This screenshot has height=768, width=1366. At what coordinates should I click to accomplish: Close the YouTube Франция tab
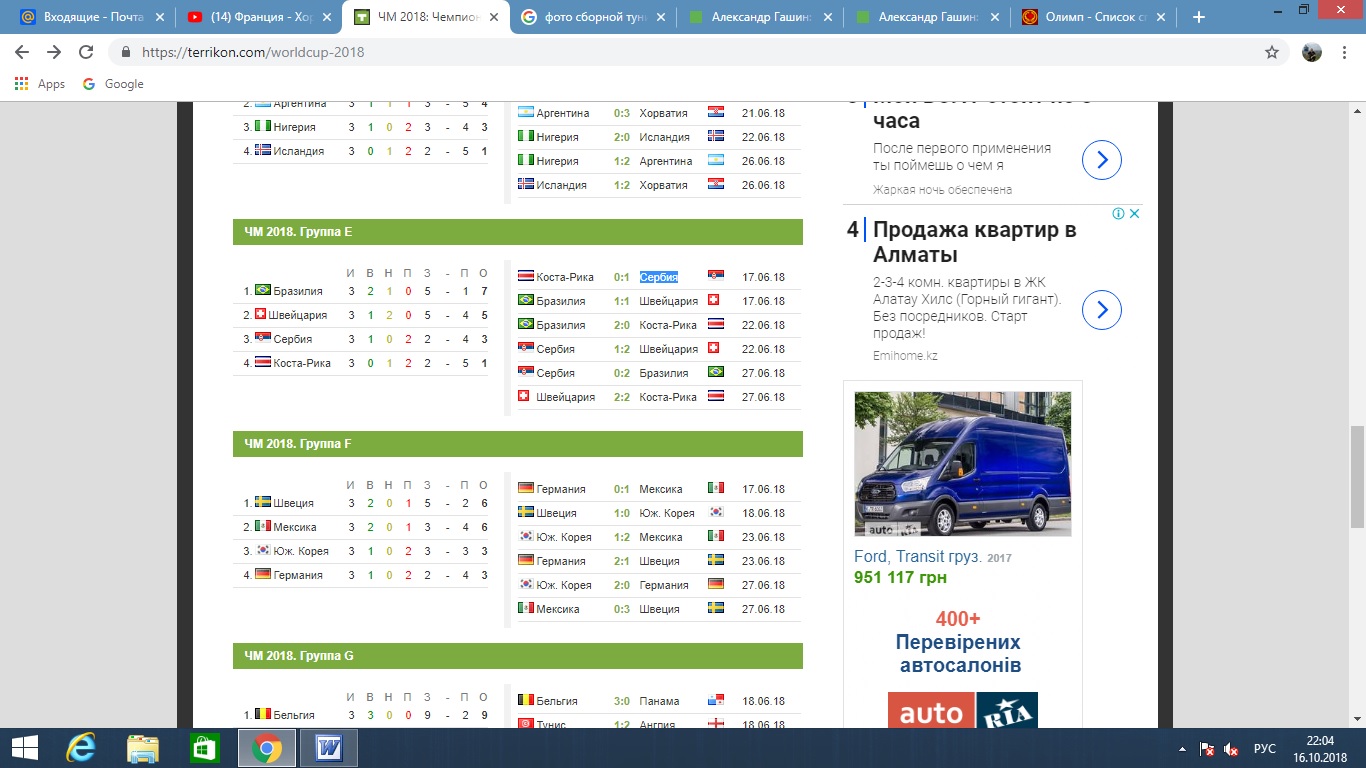click(x=327, y=17)
